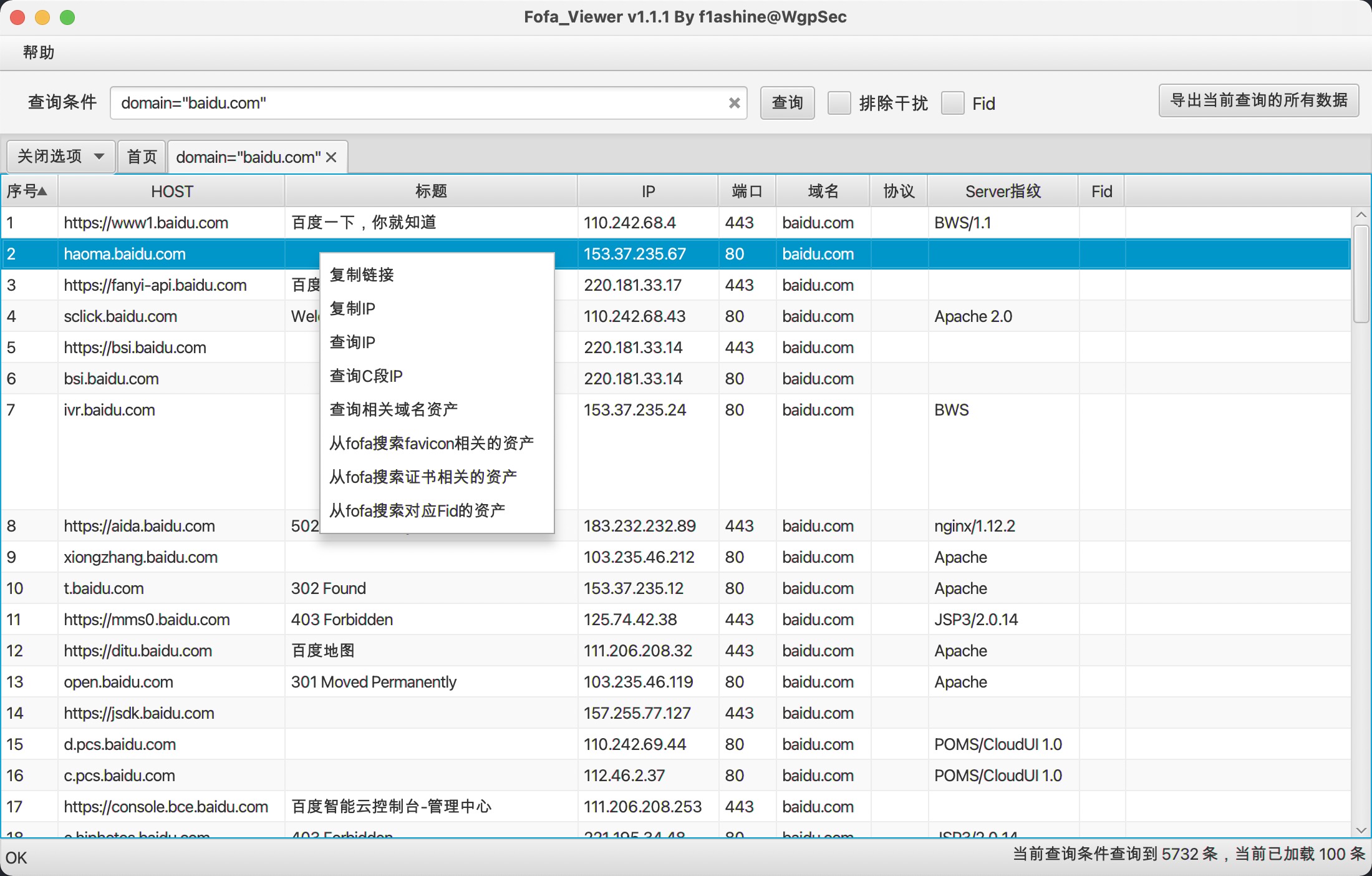1372x876 pixels.
Task: Open the 关闭选项 dropdown
Action: click(60, 156)
